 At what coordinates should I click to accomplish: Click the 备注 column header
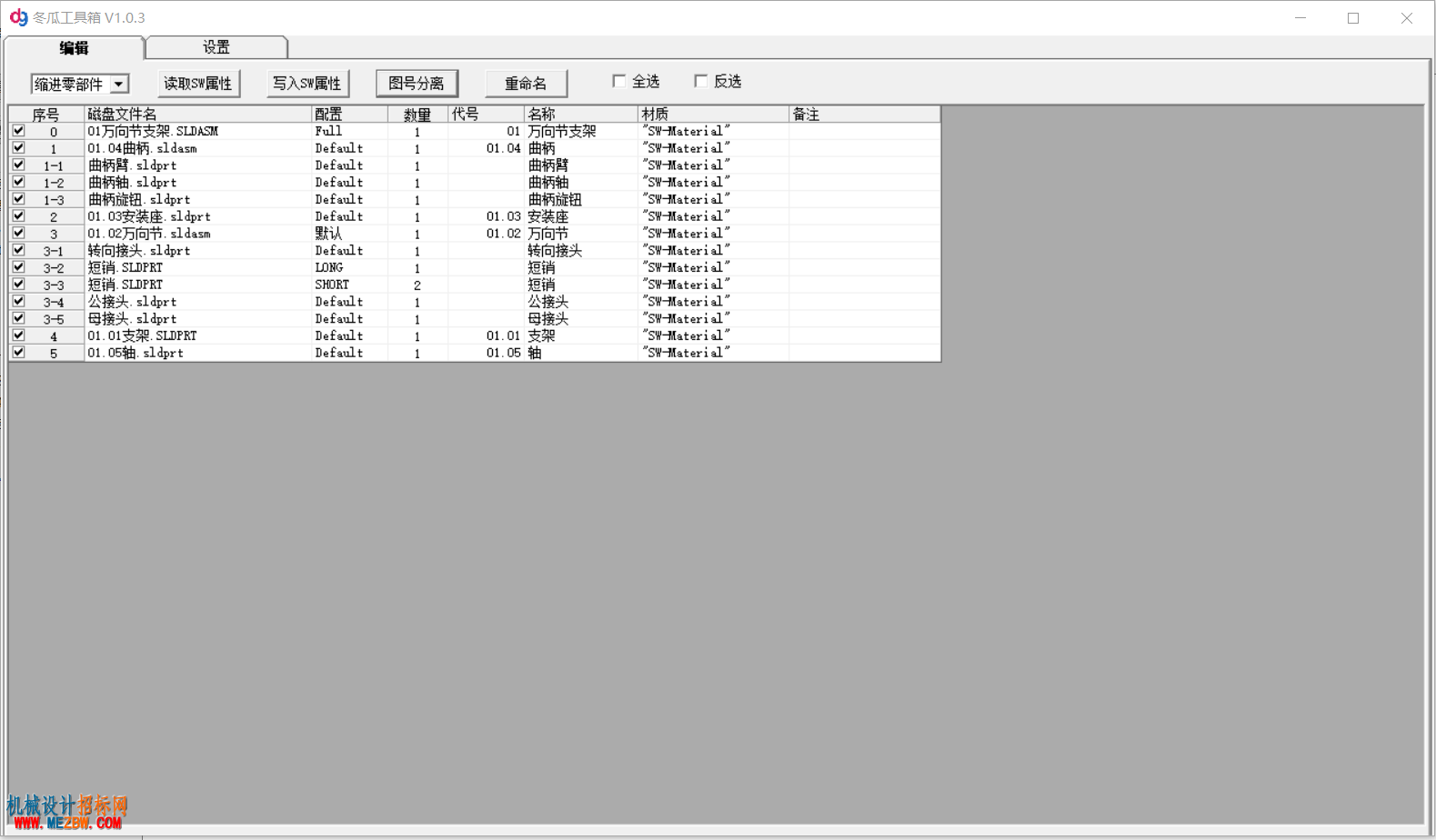865,115
